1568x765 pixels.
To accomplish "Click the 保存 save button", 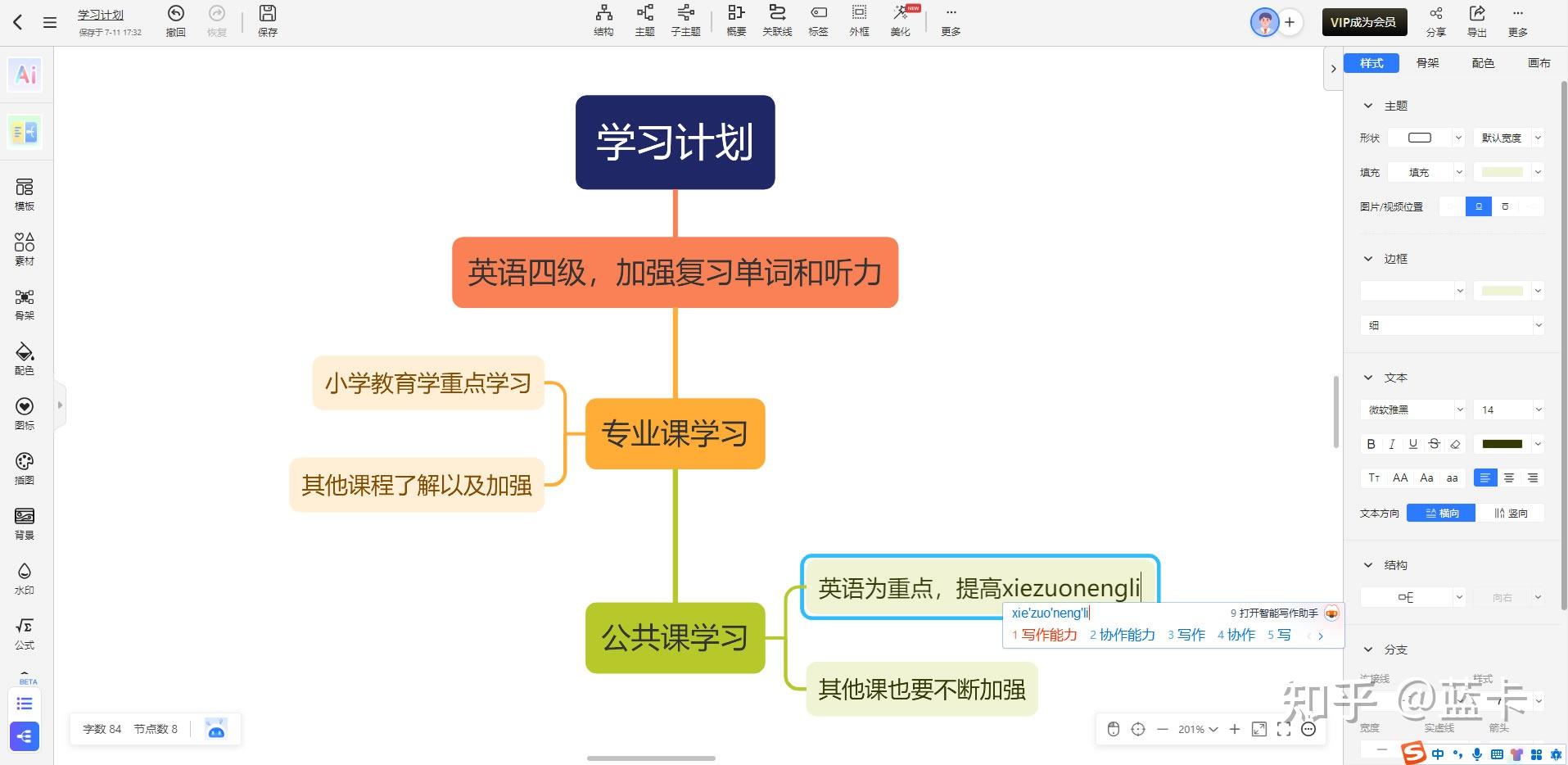I will tap(267, 20).
